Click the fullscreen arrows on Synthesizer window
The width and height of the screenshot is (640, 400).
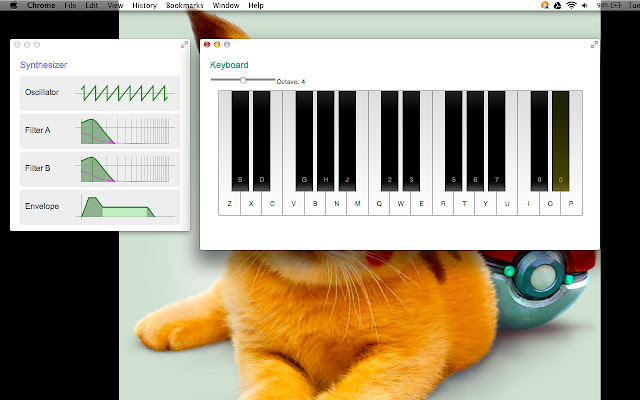pyautogui.click(x=184, y=44)
